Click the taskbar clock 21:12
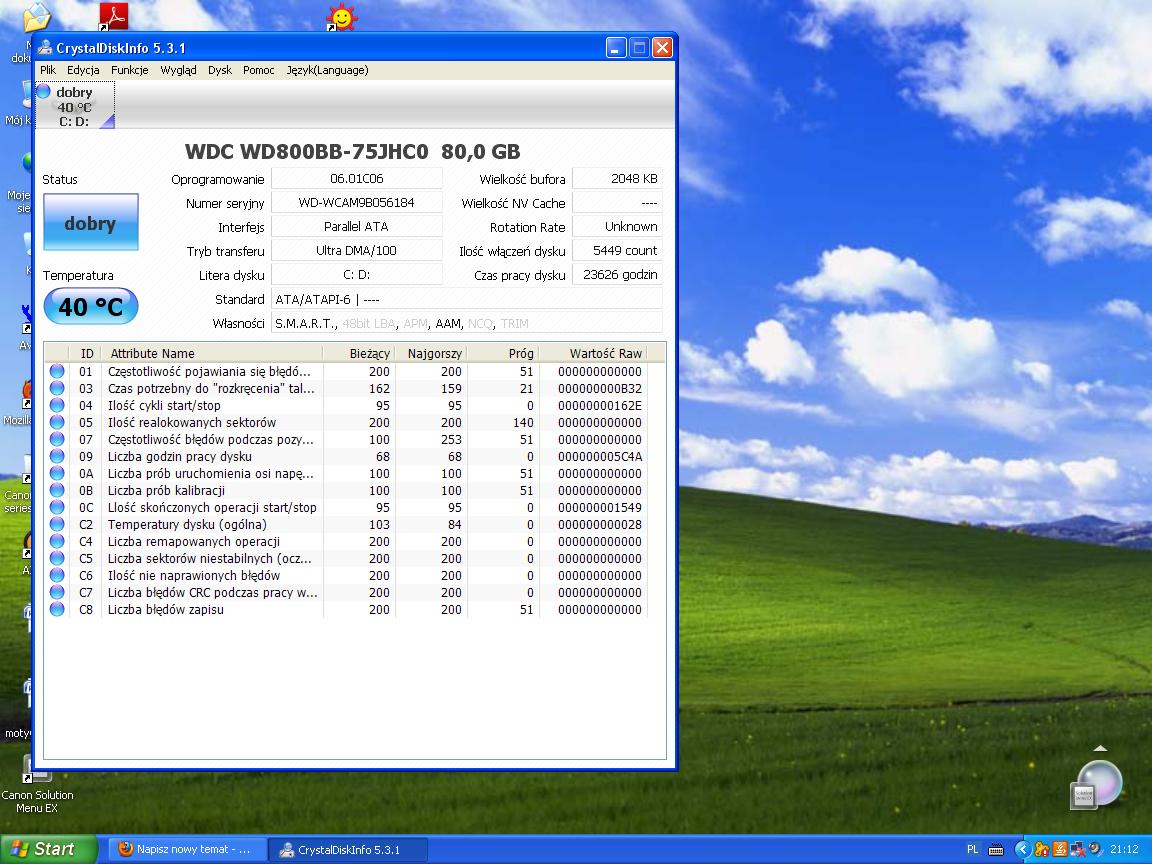This screenshot has height=864, width=1152. 1124,849
